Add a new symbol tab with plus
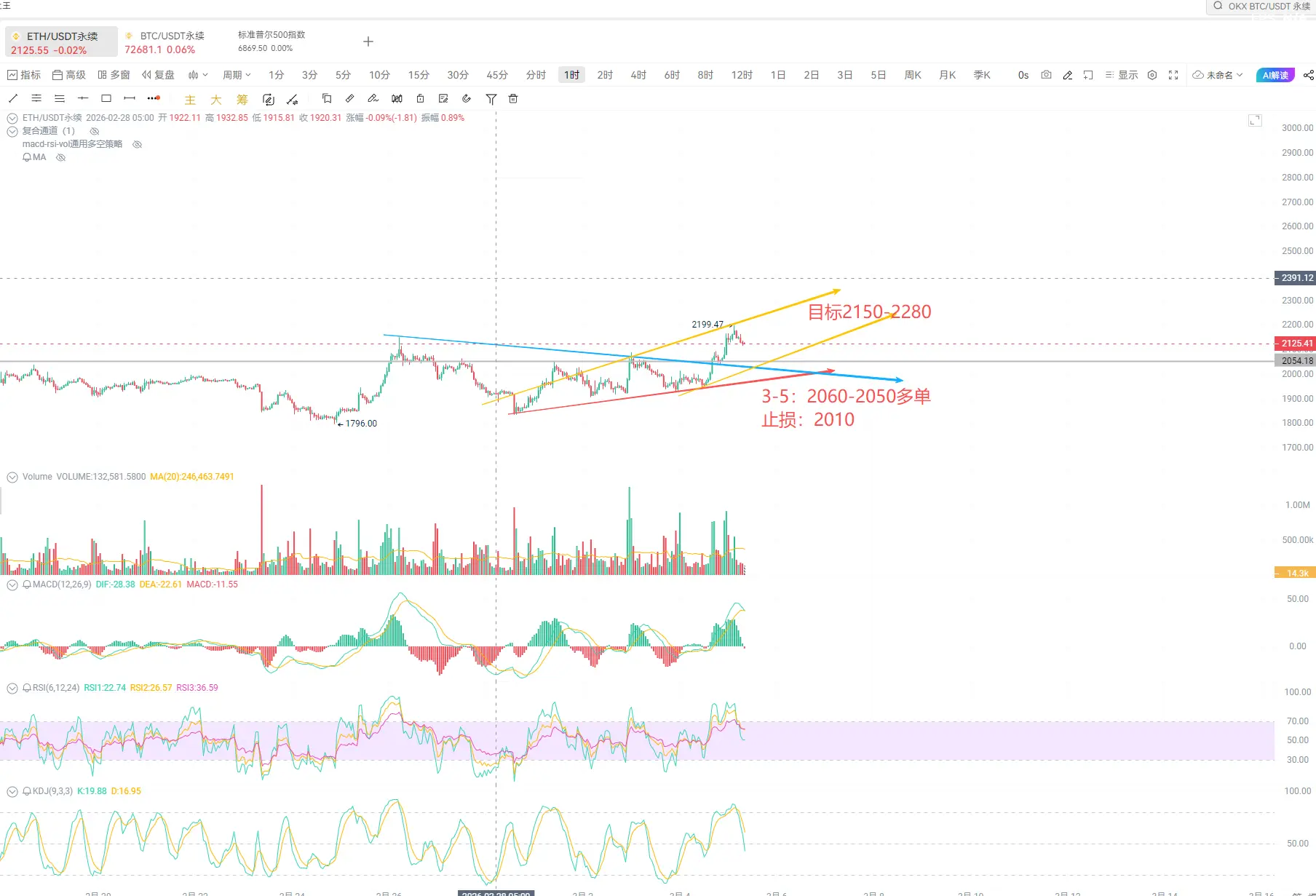1316x896 pixels. pos(368,41)
